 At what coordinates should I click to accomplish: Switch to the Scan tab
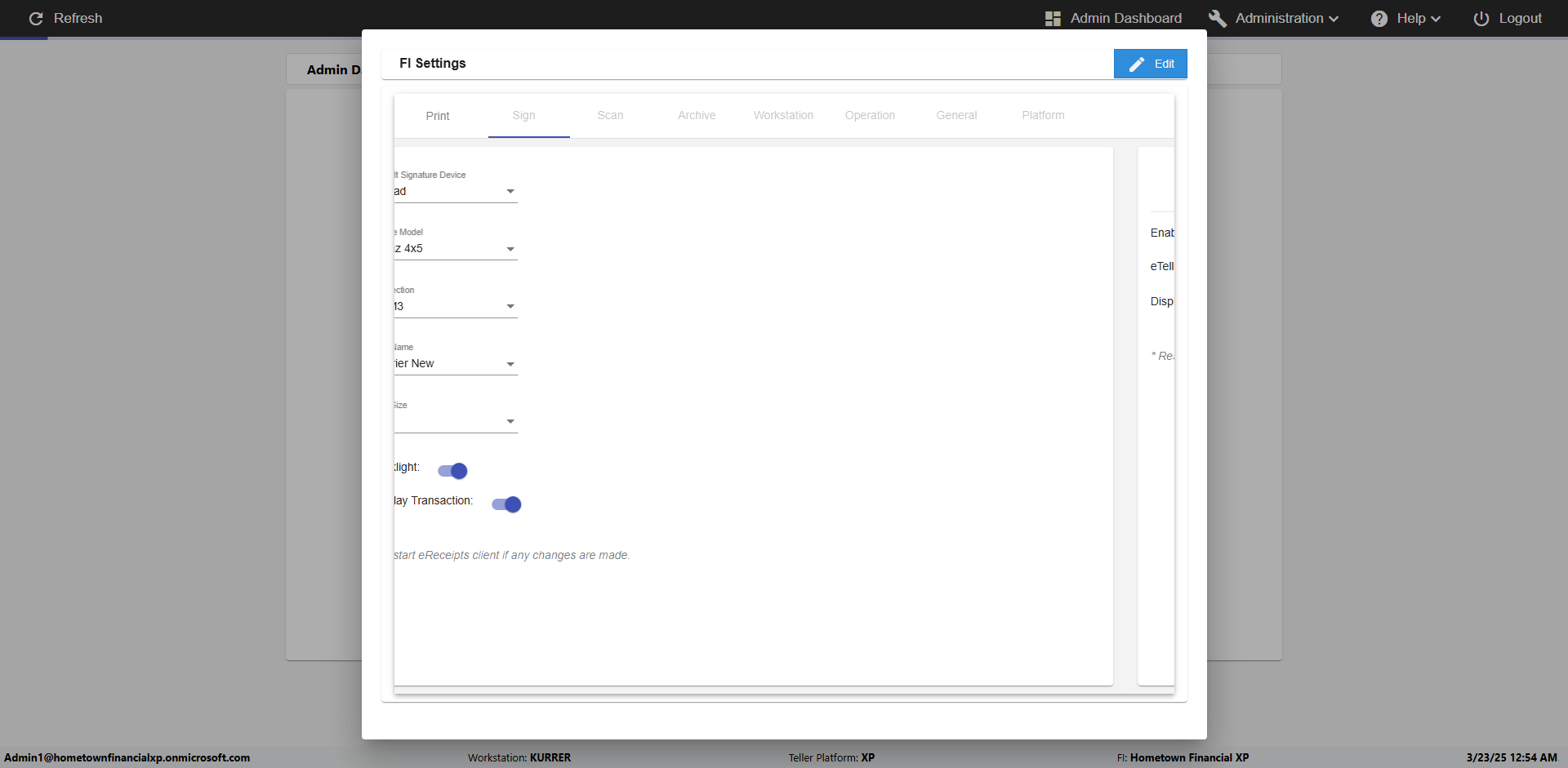[x=610, y=116]
